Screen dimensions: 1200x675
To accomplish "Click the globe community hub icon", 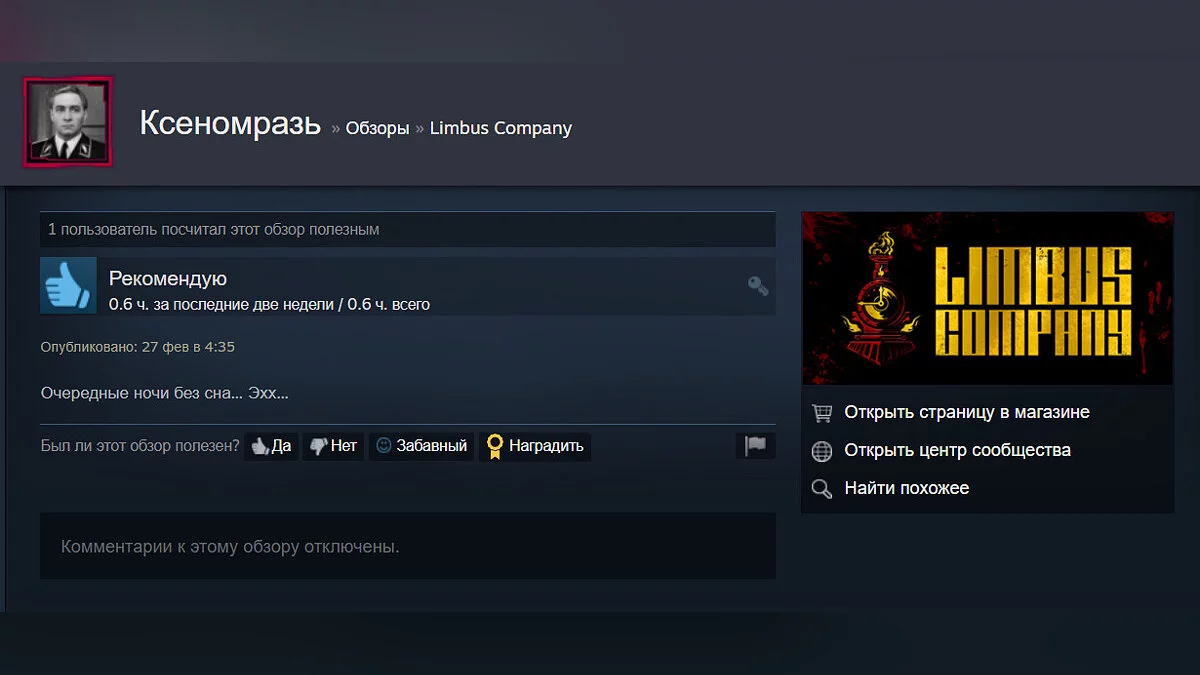I will click(x=822, y=451).
